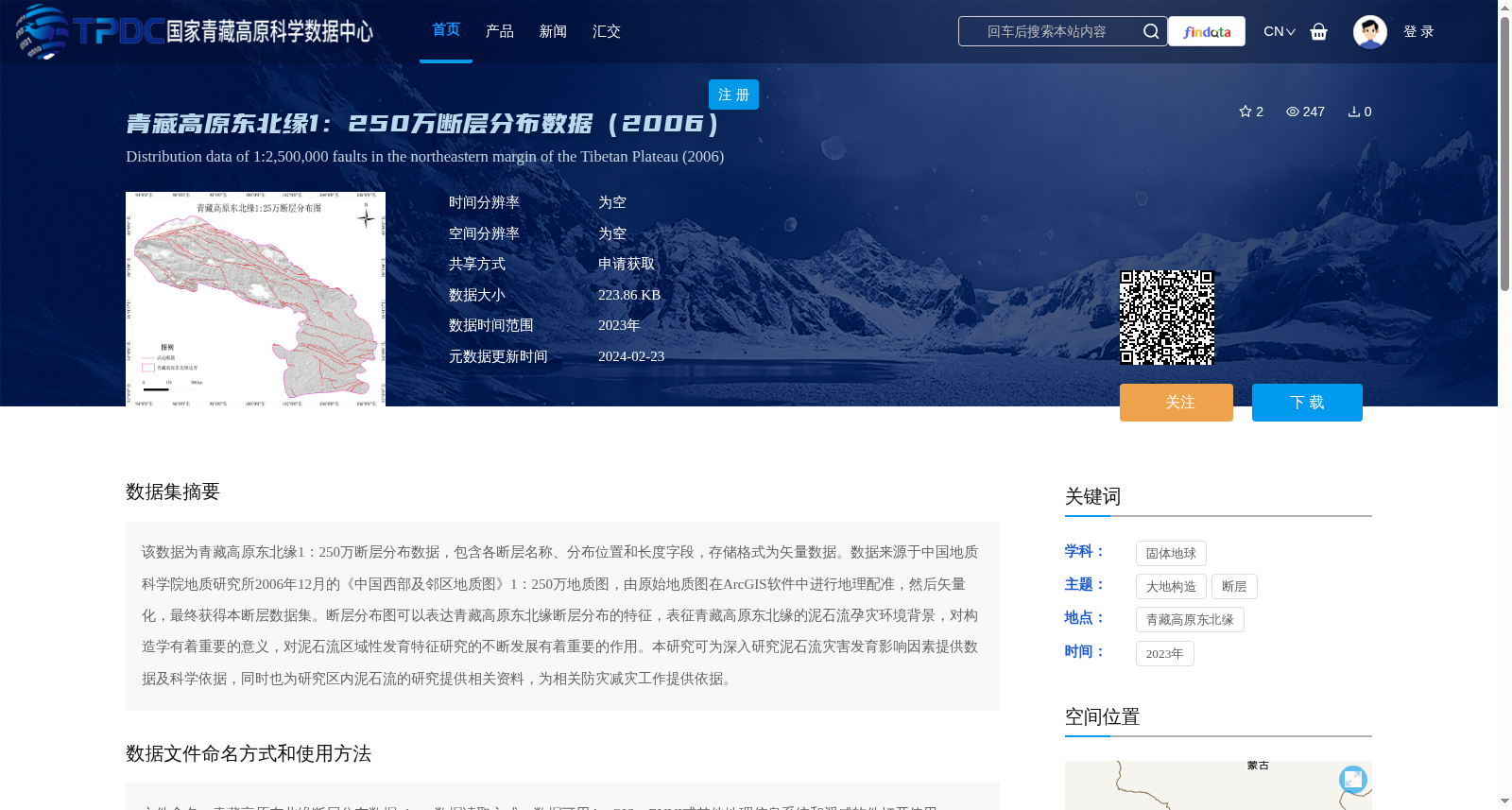Open the CN language dropdown
Viewport: 1512px width, 810px height.
tap(1279, 31)
